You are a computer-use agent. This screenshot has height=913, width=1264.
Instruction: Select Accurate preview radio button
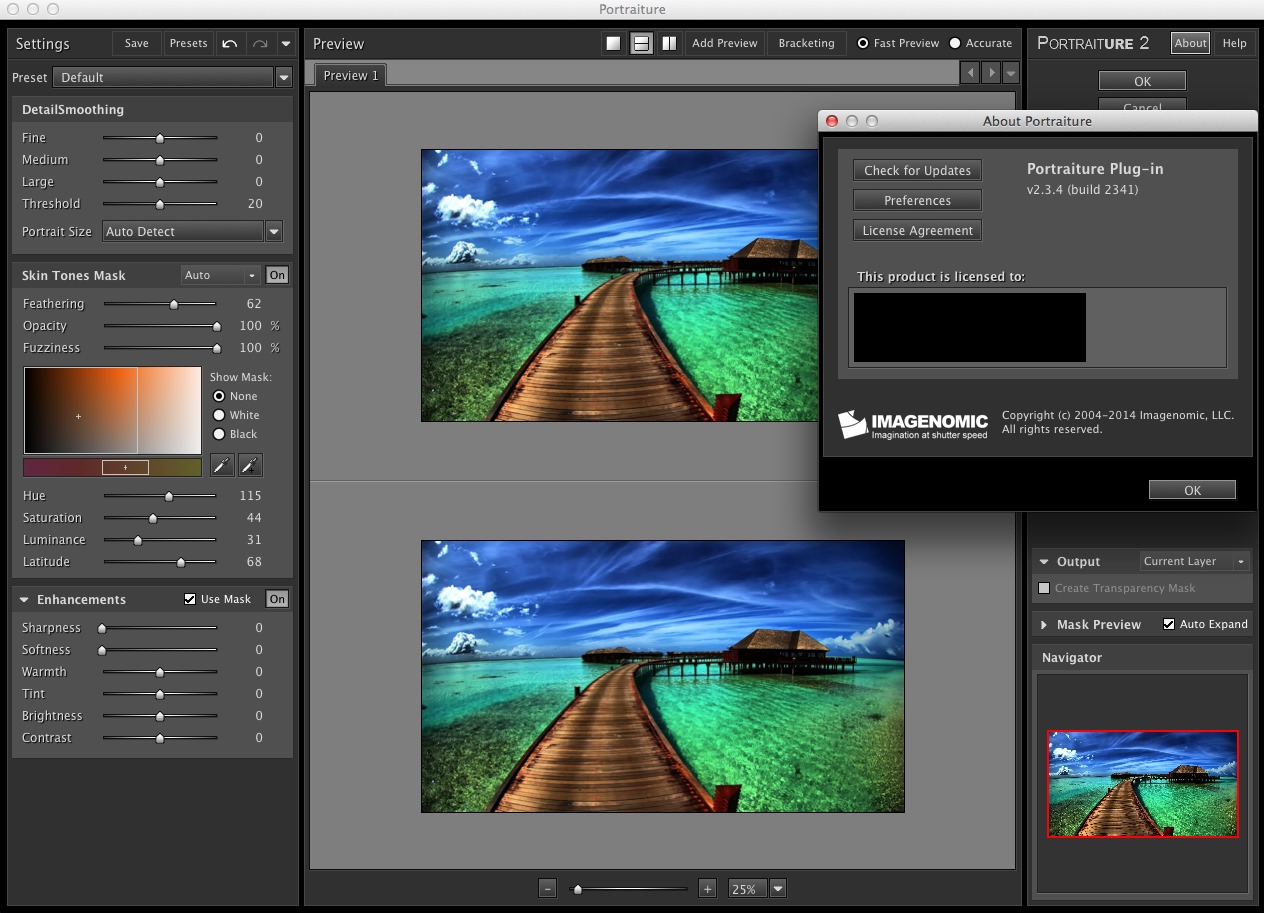click(955, 43)
